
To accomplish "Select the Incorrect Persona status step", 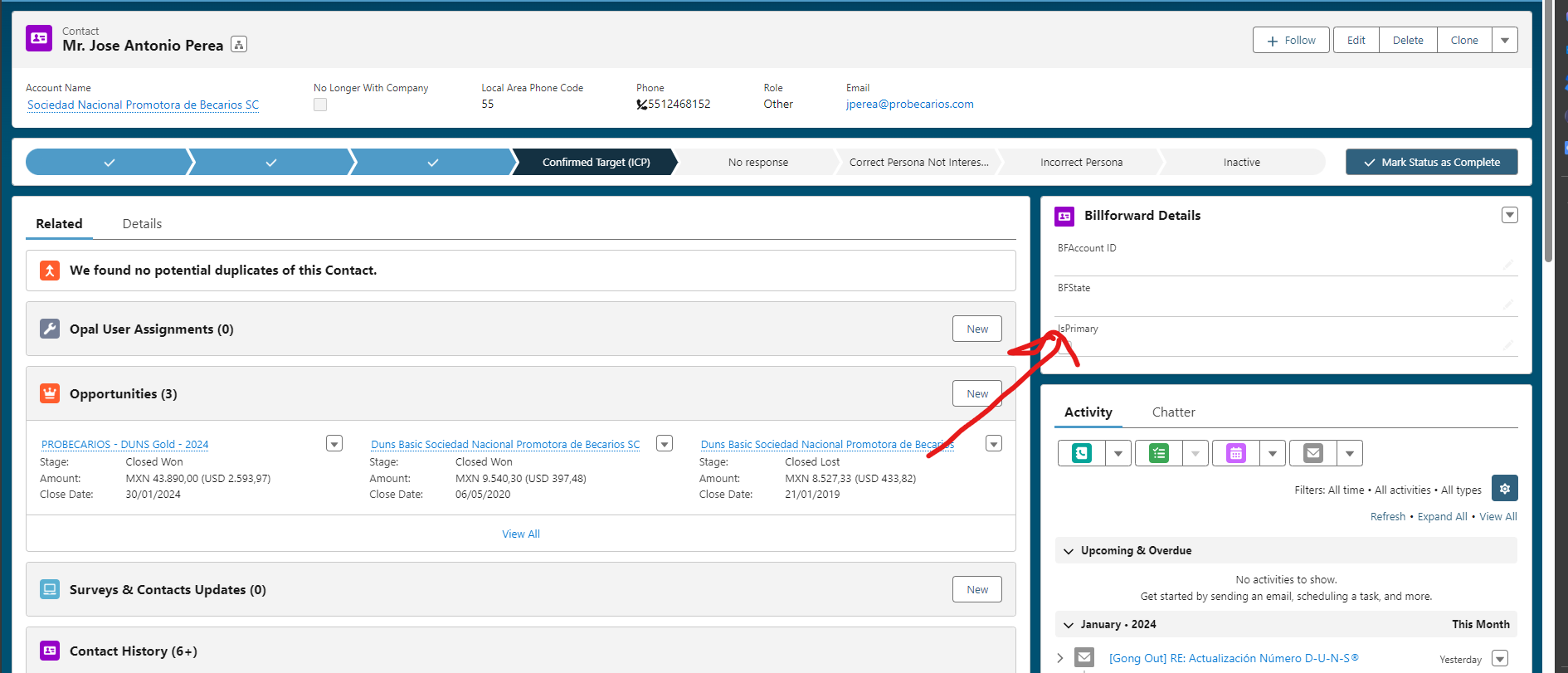I will coord(1081,163).
